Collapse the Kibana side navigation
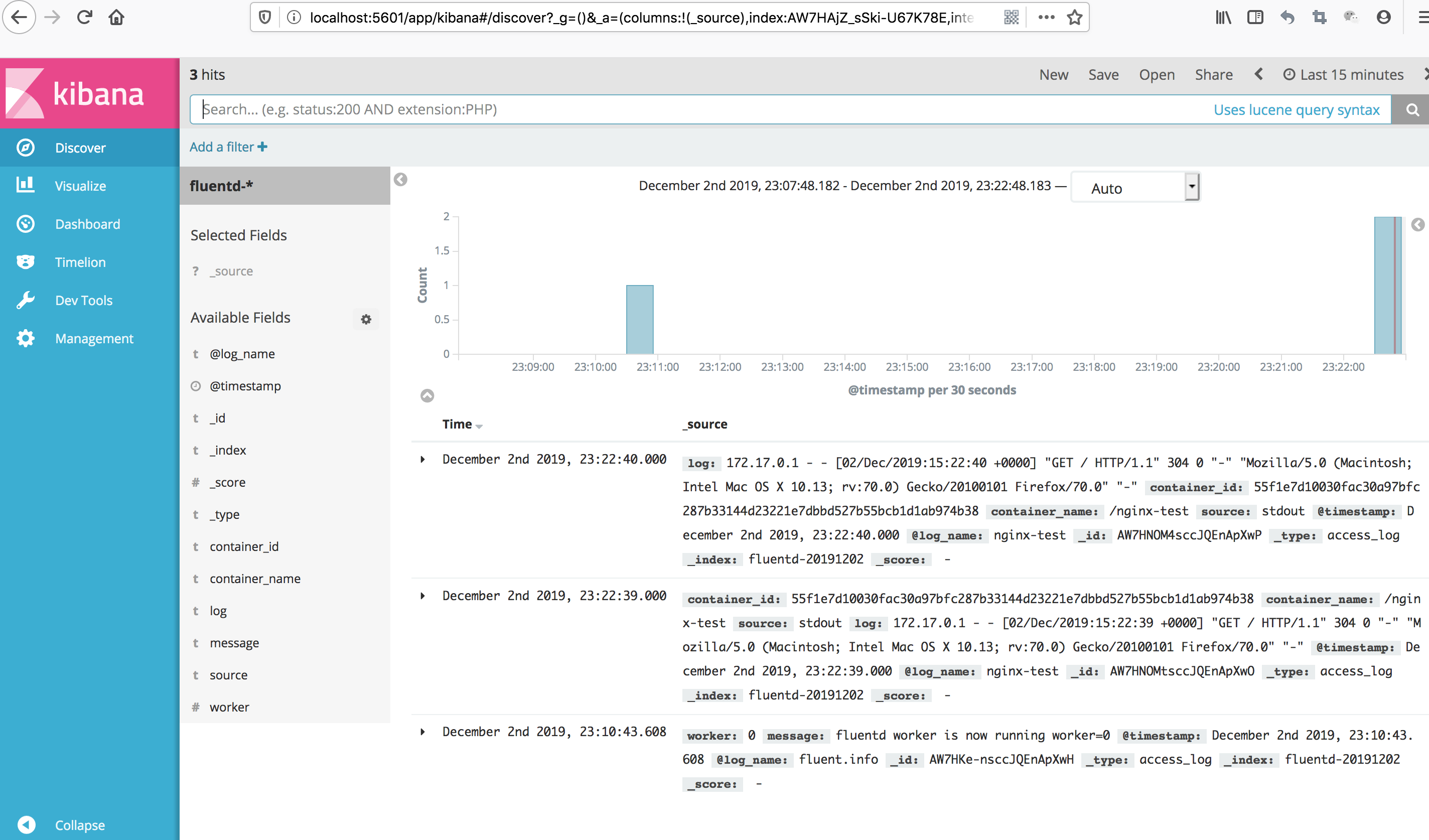Image resolution: width=1429 pixels, height=840 pixels. tap(90, 824)
